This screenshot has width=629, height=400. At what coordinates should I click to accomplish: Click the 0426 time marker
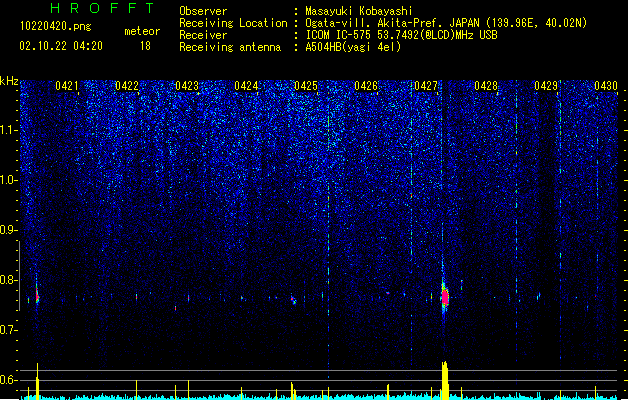[x=366, y=86]
